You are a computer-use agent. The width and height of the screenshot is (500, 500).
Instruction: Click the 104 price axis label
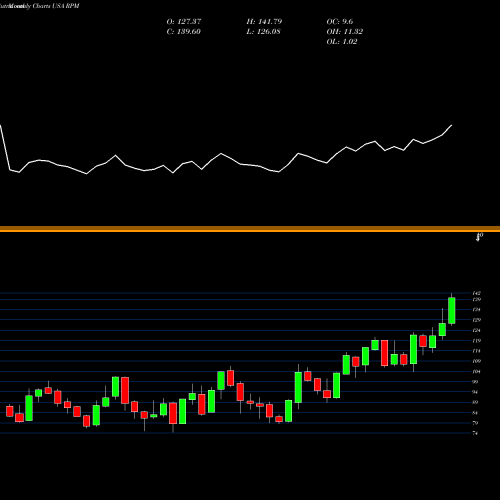pyautogui.click(x=477, y=371)
